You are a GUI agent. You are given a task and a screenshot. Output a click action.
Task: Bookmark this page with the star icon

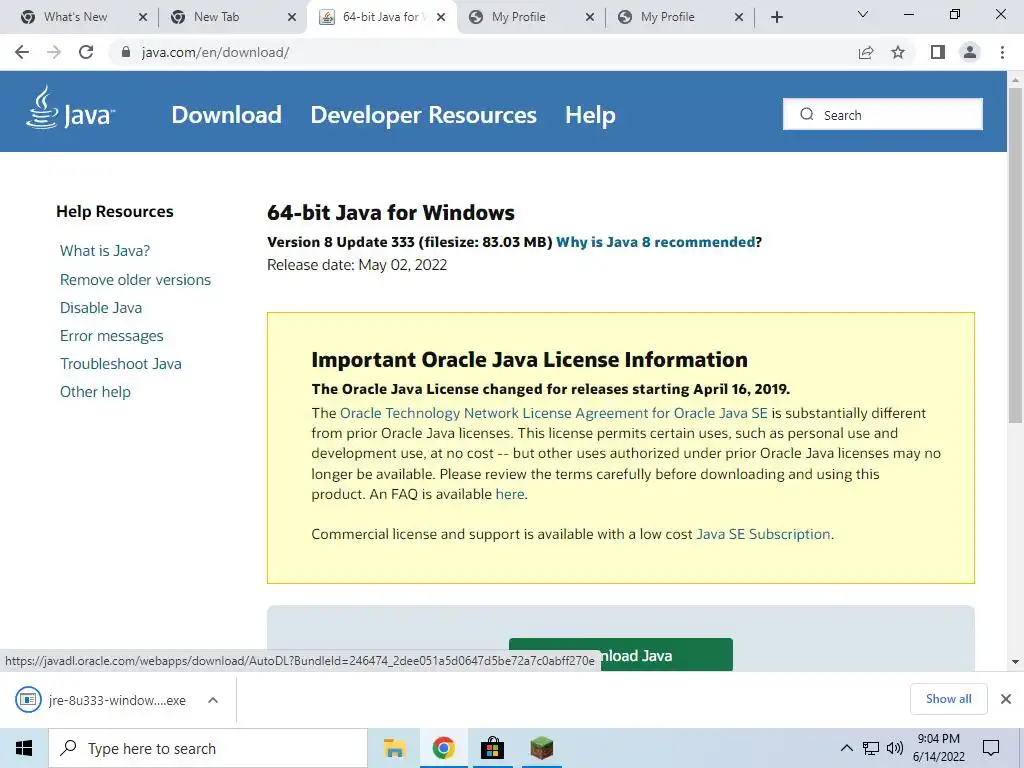pyautogui.click(x=898, y=52)
